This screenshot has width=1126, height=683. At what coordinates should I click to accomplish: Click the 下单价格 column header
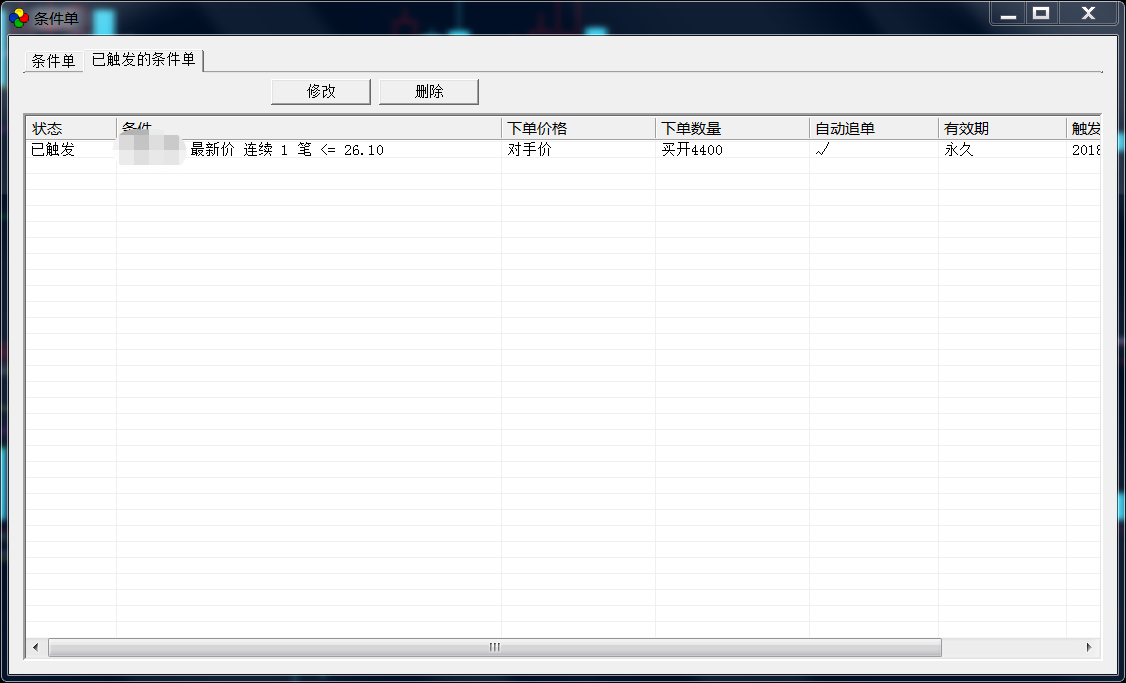point(578,129)
